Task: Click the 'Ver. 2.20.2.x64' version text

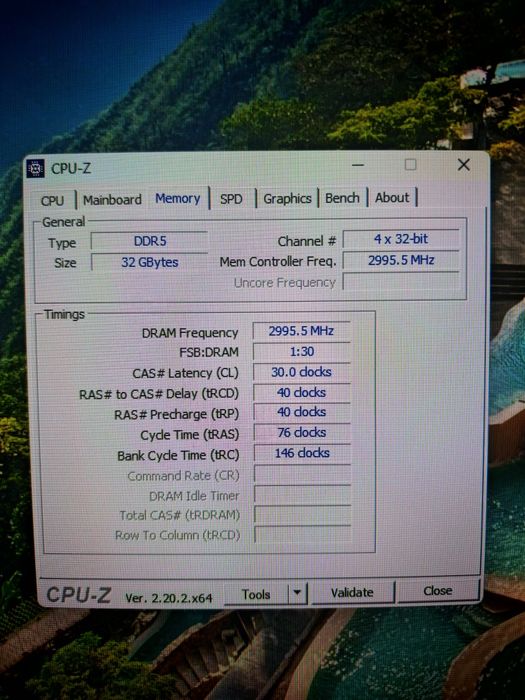Action: point(169,598)
